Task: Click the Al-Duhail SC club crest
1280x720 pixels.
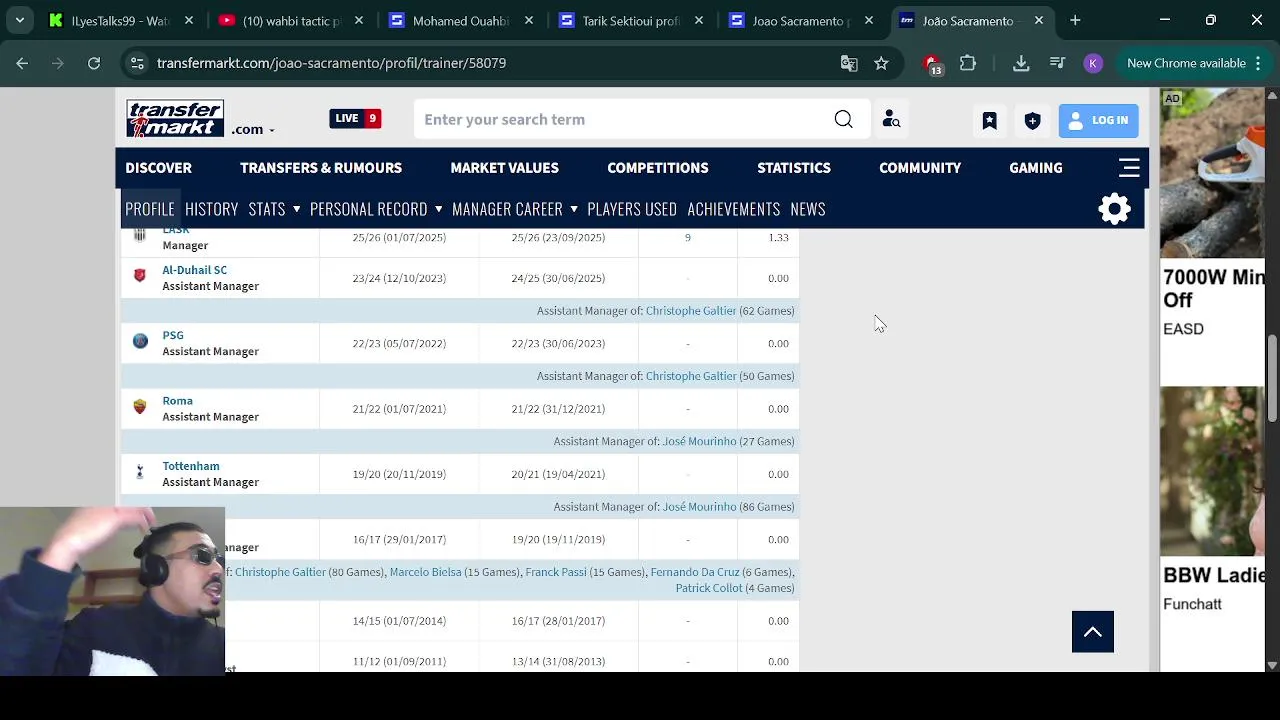Action: pos(140,276)
